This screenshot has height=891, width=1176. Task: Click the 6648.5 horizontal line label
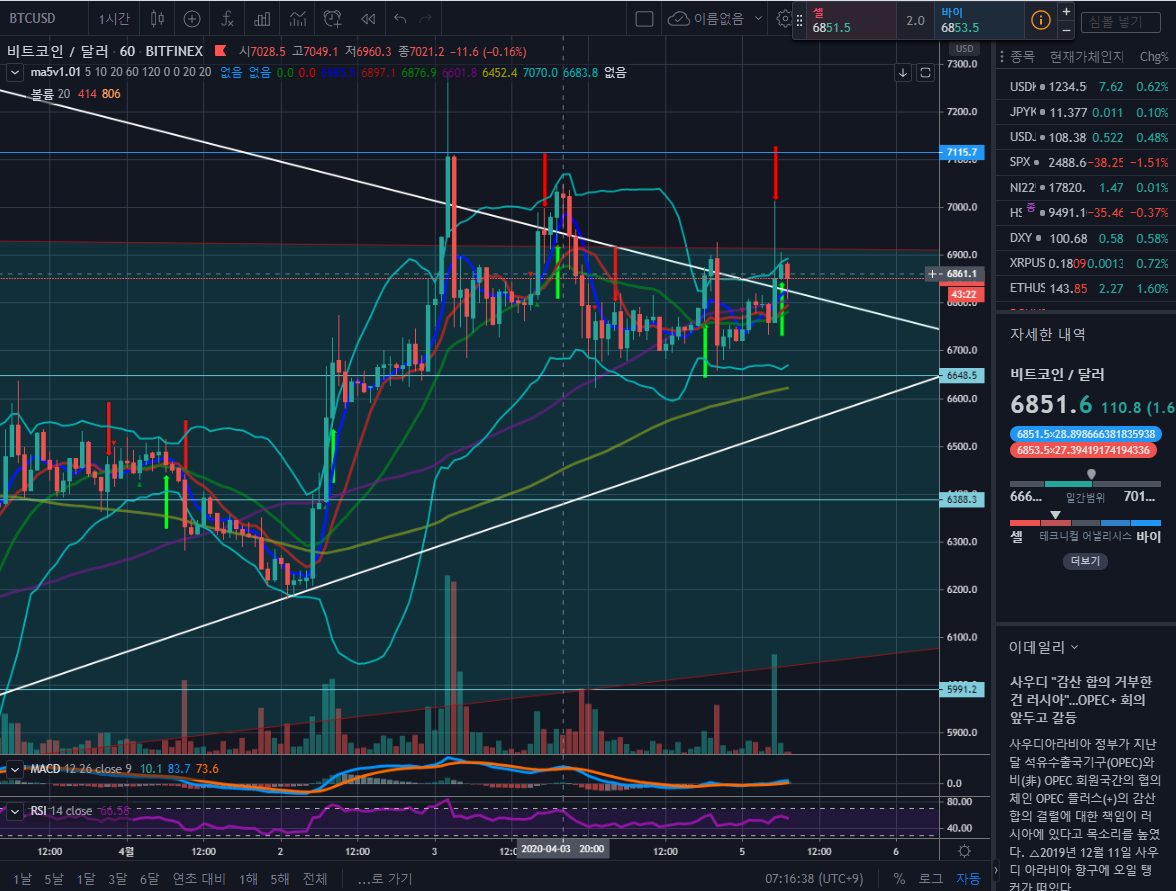pos(962,375)
